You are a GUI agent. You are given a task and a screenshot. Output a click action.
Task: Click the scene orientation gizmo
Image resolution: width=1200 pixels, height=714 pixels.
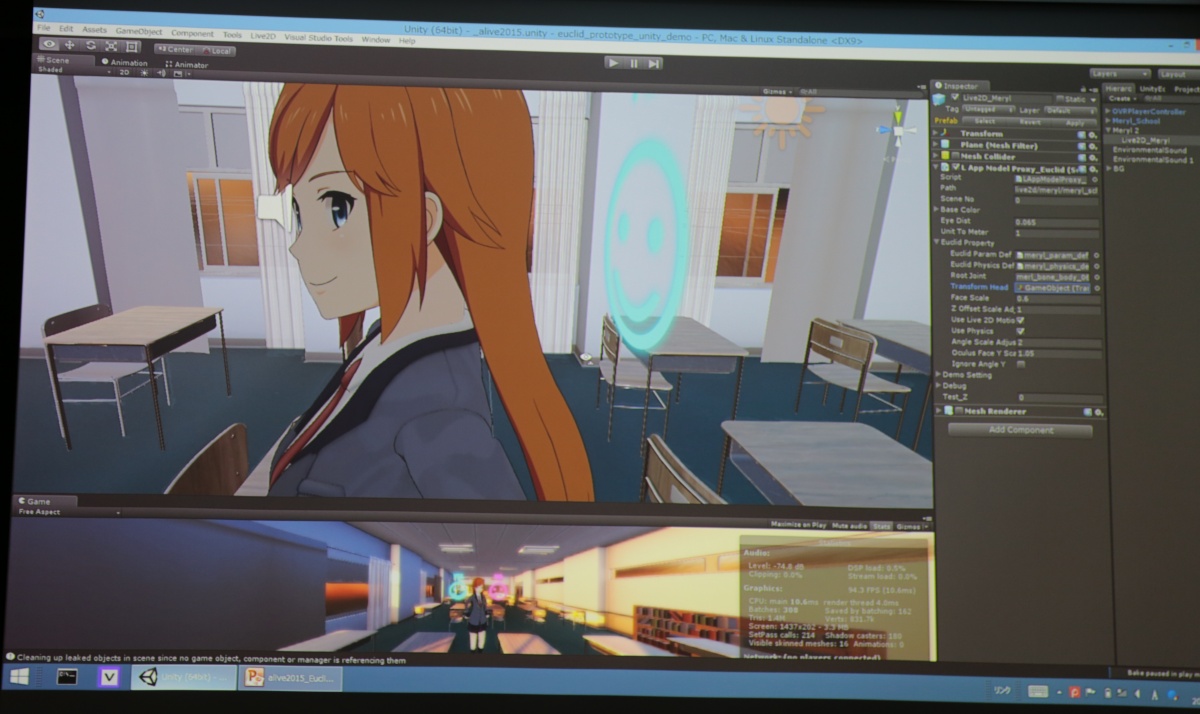pyautogui.click(x=898, y=130)
